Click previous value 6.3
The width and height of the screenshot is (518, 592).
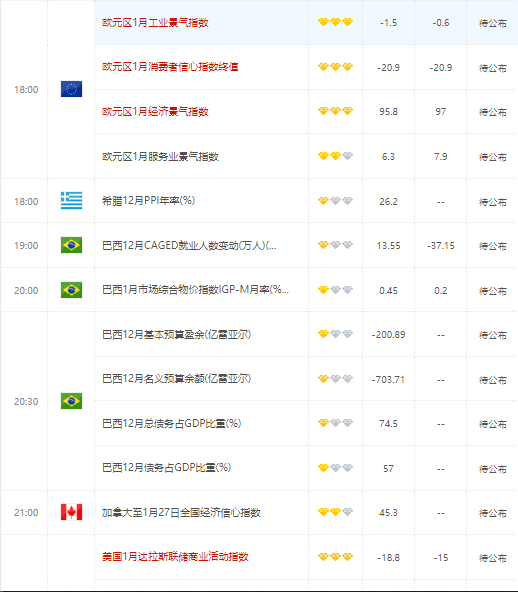388,156
